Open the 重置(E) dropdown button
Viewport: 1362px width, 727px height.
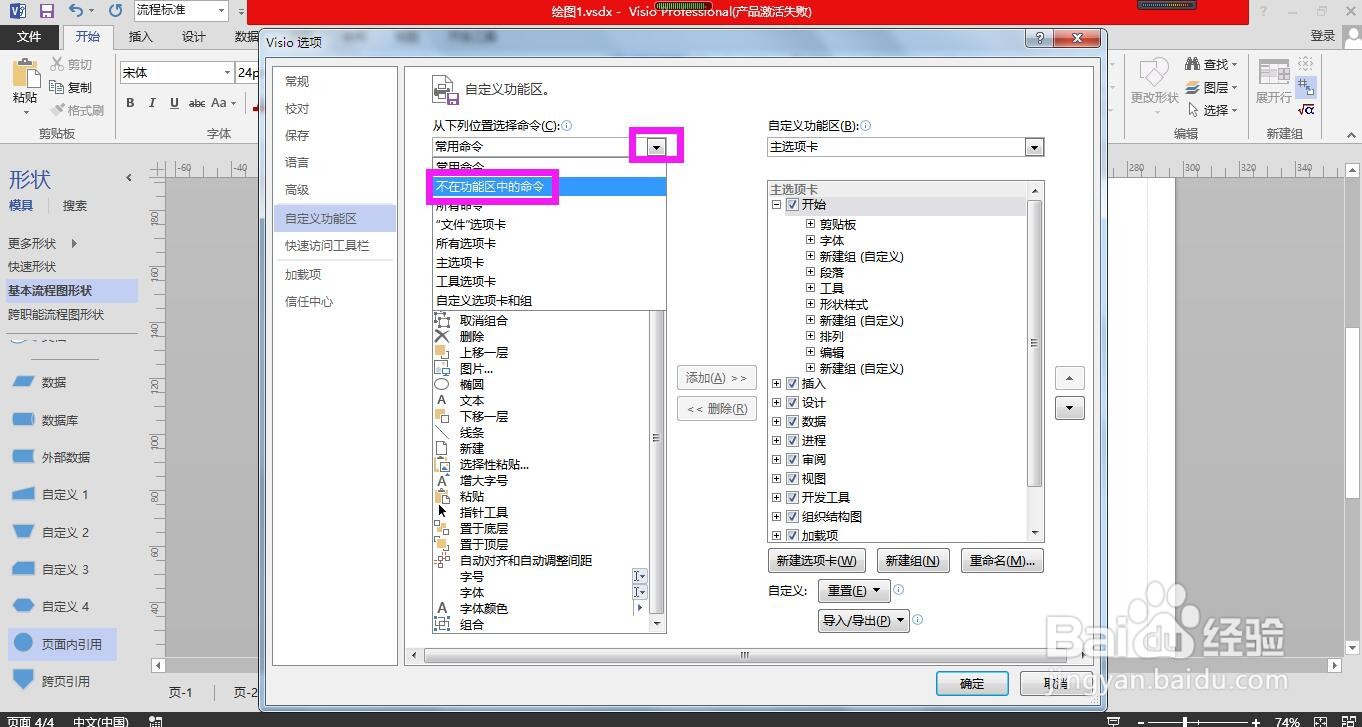click(853, 590)
